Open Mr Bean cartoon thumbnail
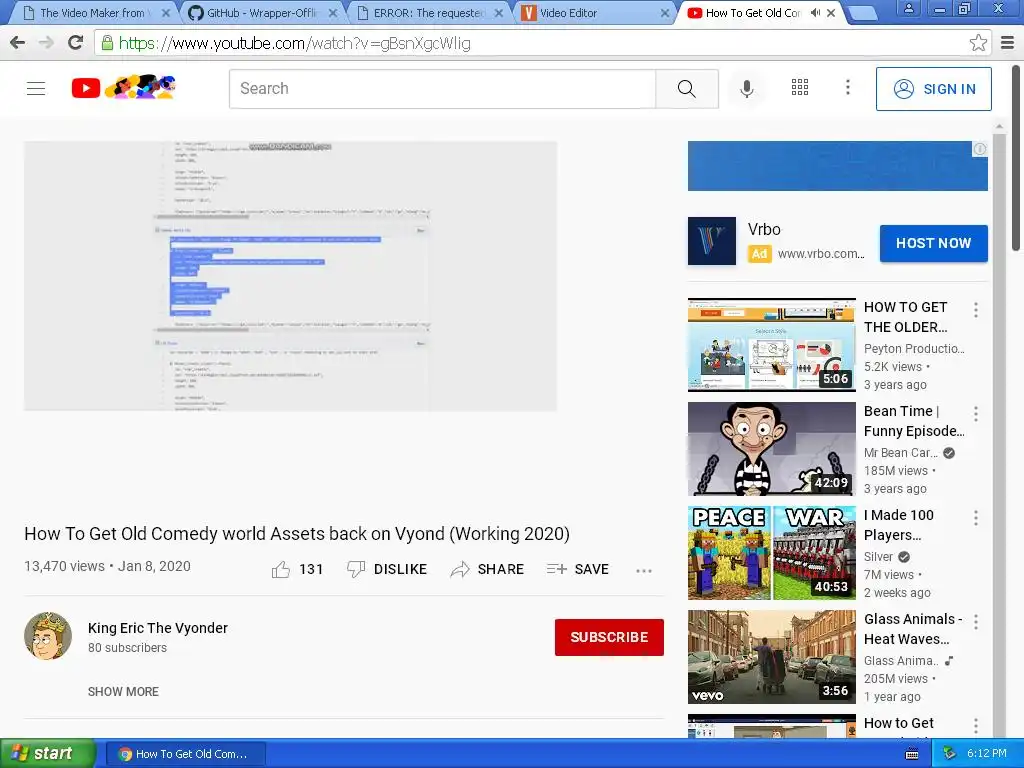This screenshot has width=1024, height=768. point(771,449)
